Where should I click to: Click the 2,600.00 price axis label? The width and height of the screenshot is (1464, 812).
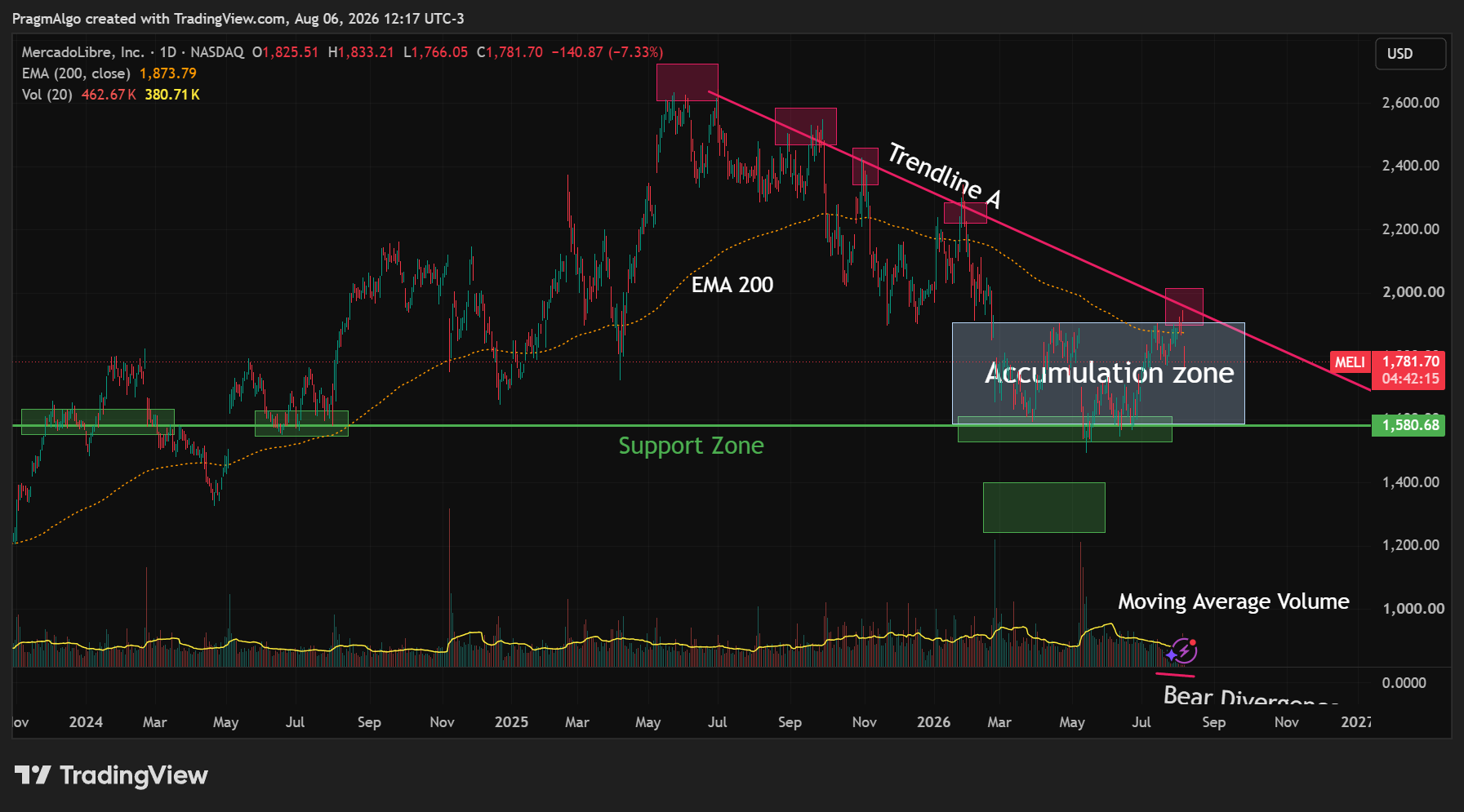coord(1410,103)
